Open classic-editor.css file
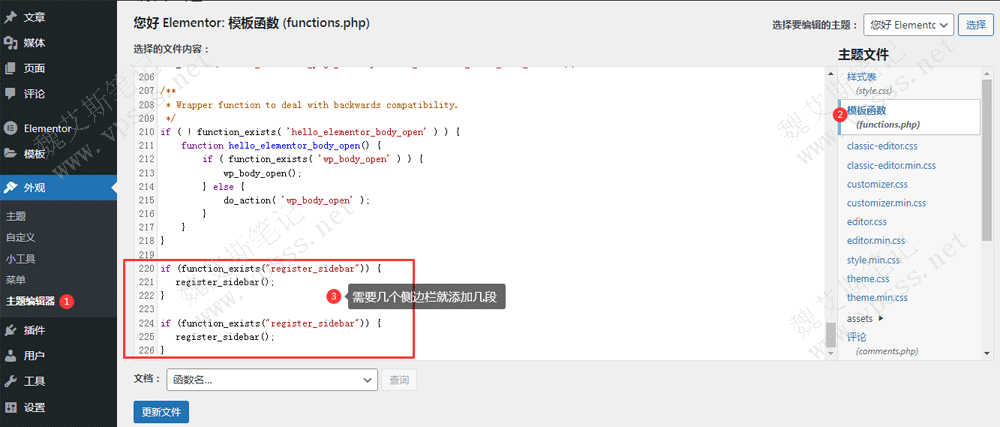The image size is (1000, 427). point(882,146)
